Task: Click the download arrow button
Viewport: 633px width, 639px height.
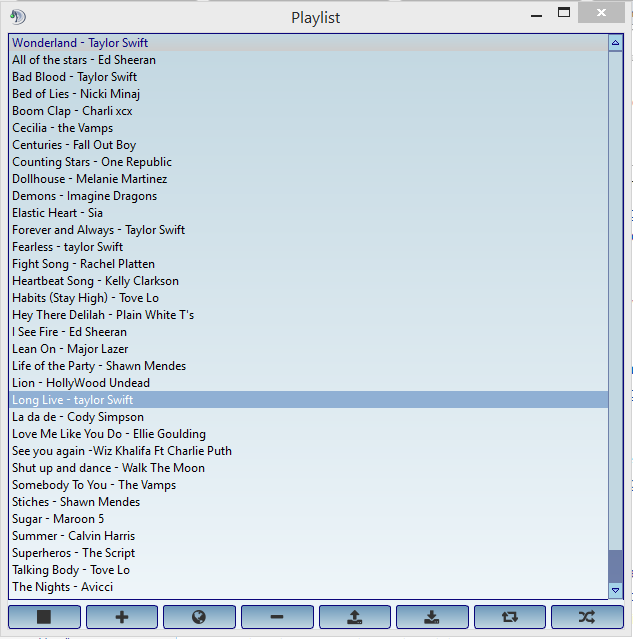Action: coord(432,617)
